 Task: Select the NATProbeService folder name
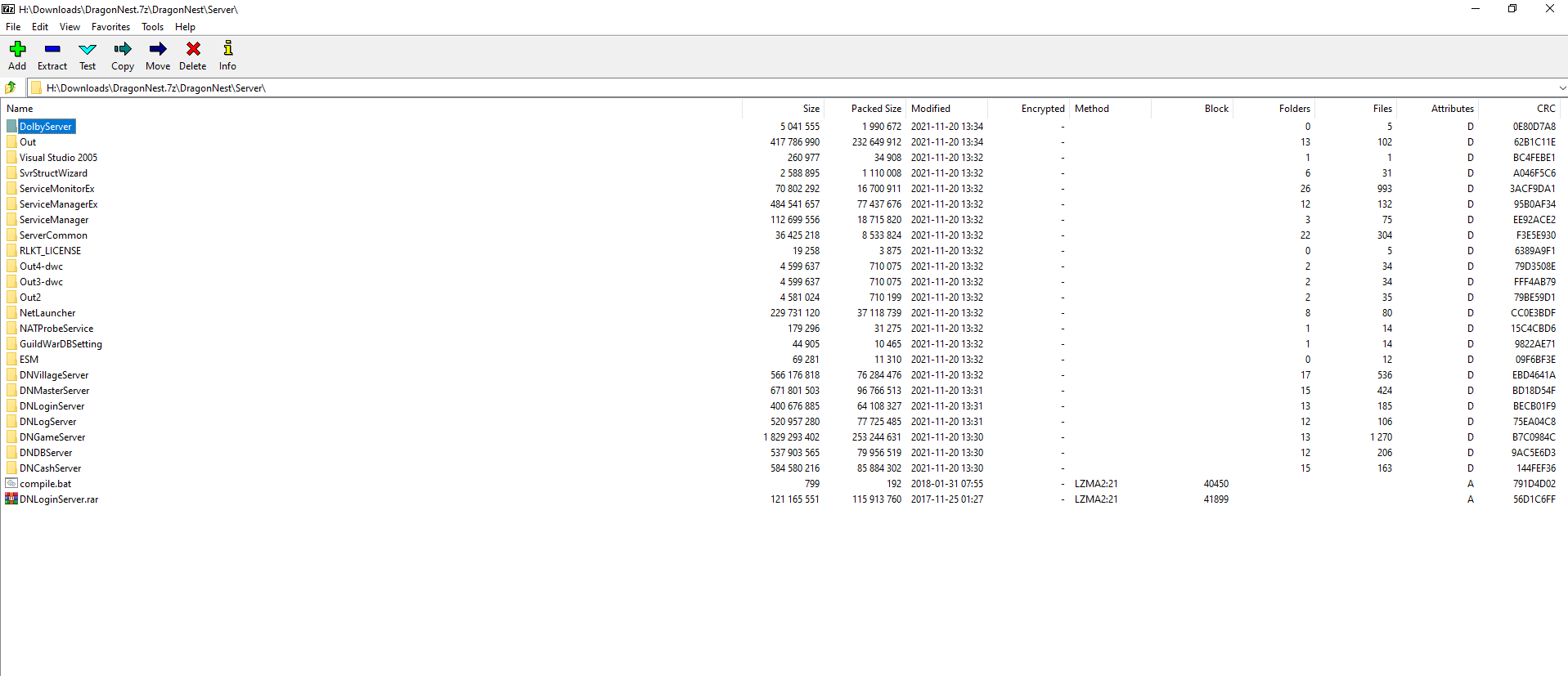pos(56,328)
